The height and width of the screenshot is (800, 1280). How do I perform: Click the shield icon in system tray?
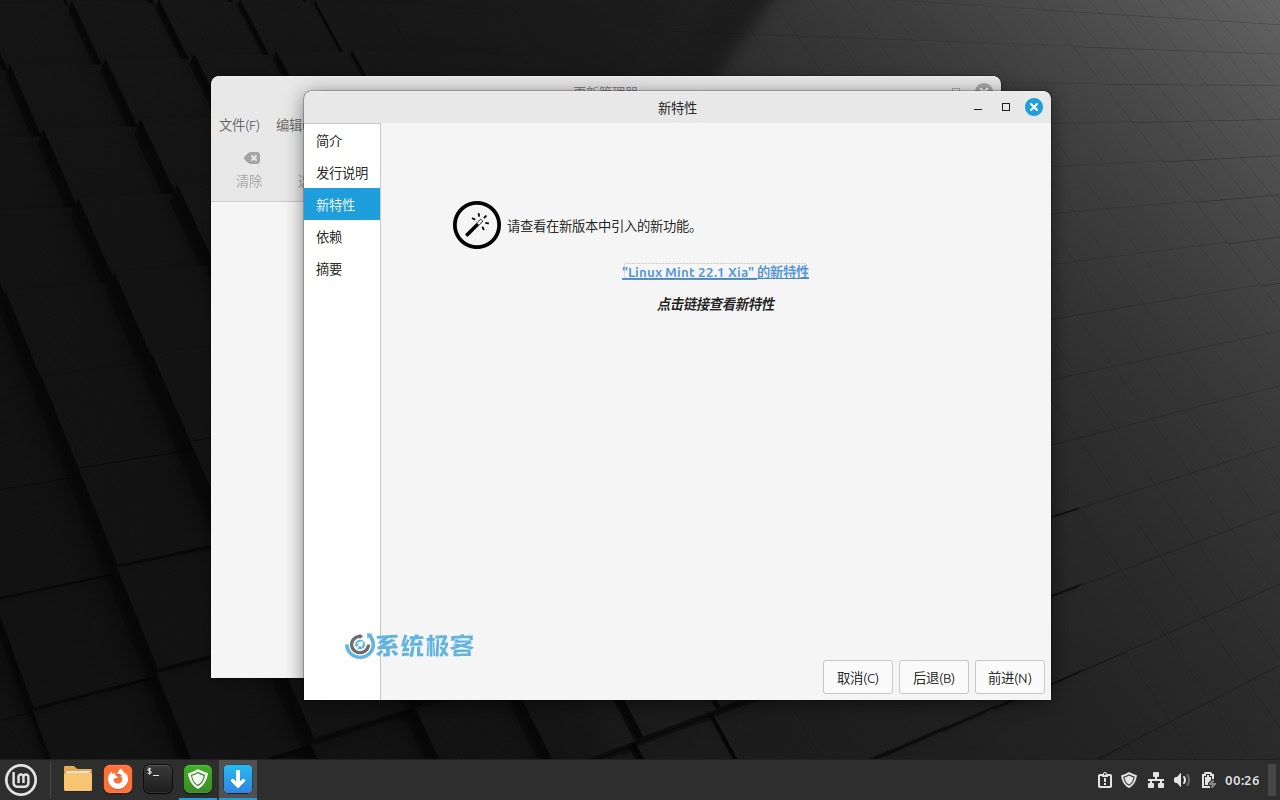1130,780
